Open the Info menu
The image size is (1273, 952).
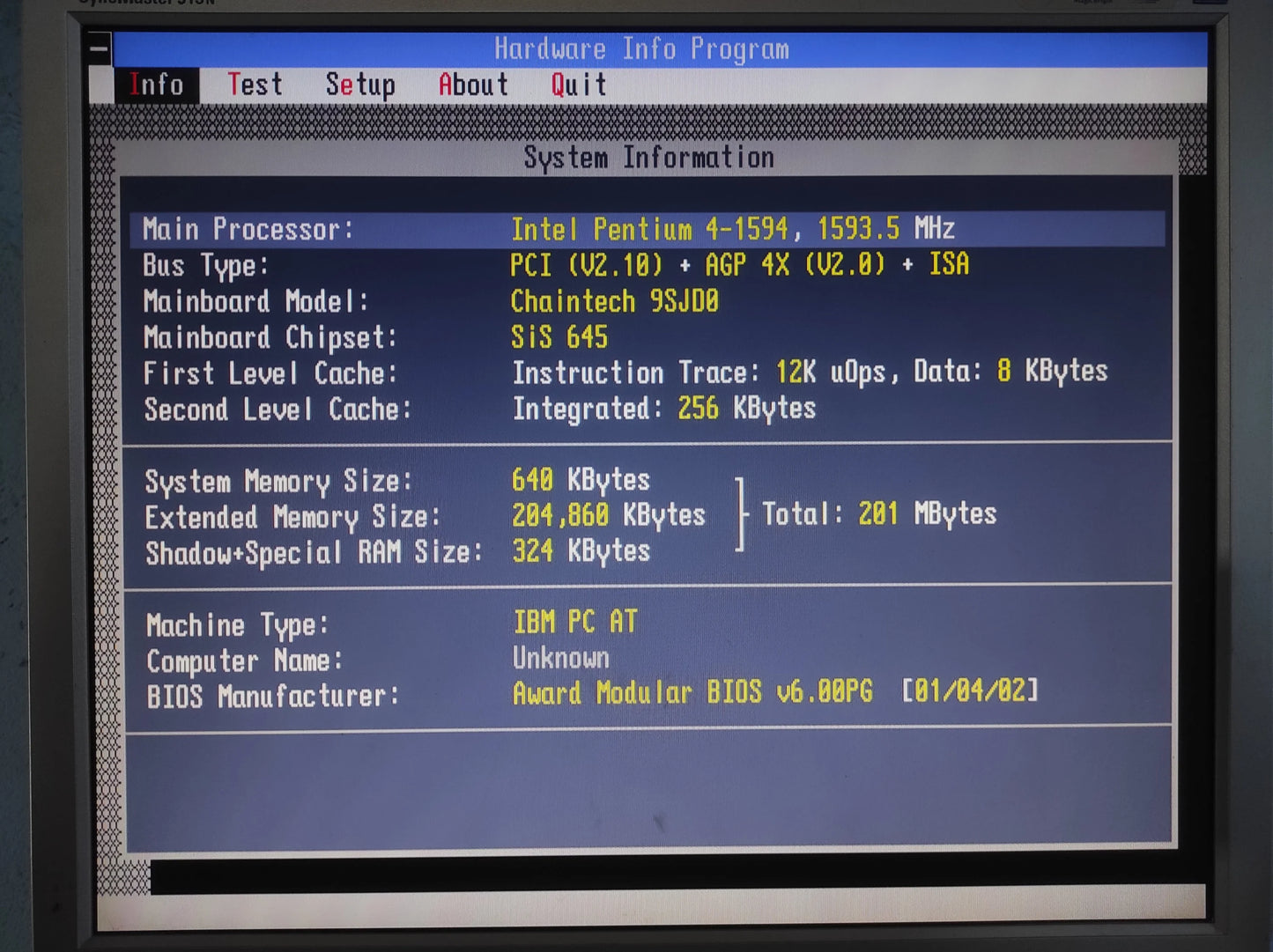[156, 85]
